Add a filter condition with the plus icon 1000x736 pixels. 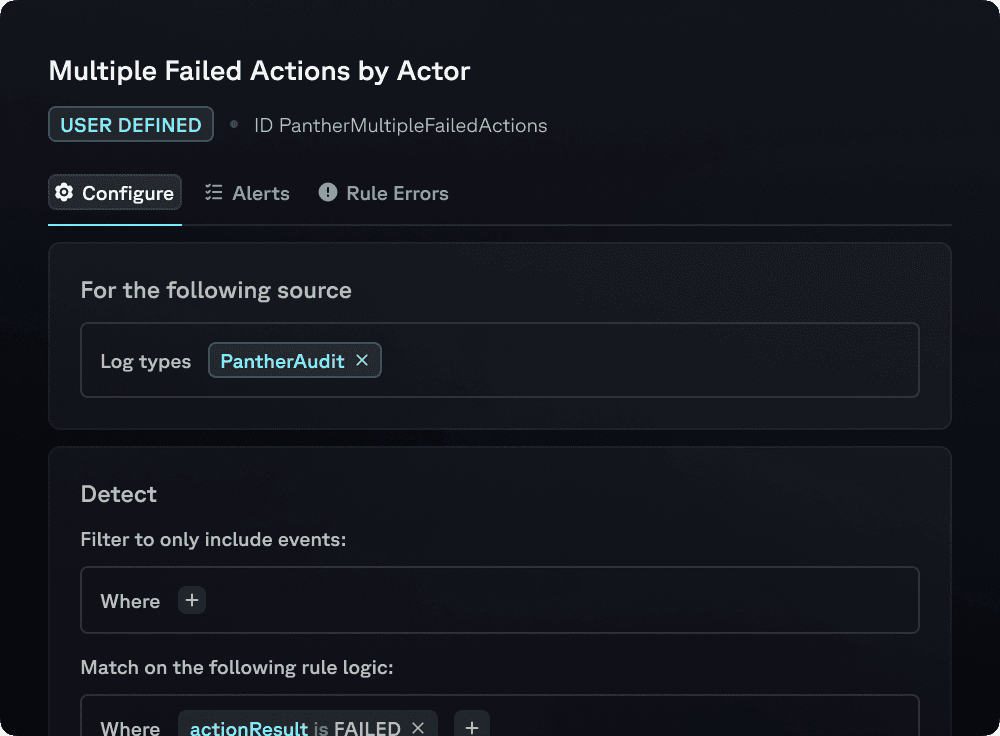coord(192,601)
